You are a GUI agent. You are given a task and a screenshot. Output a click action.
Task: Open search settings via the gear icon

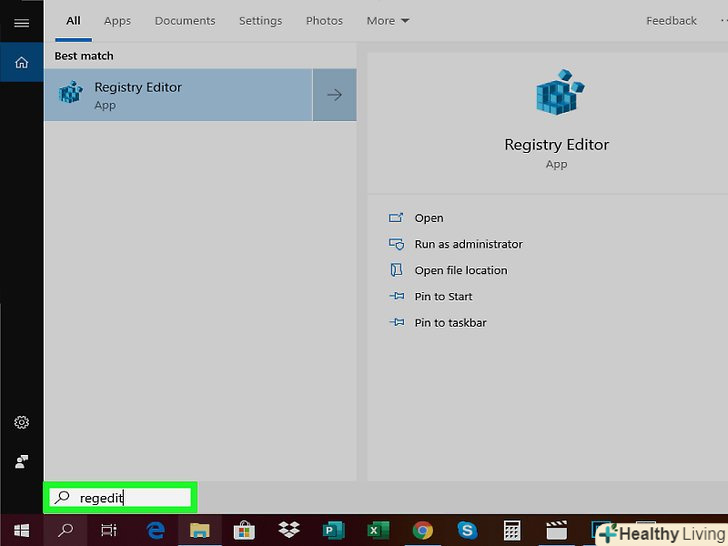pos(21,423)
